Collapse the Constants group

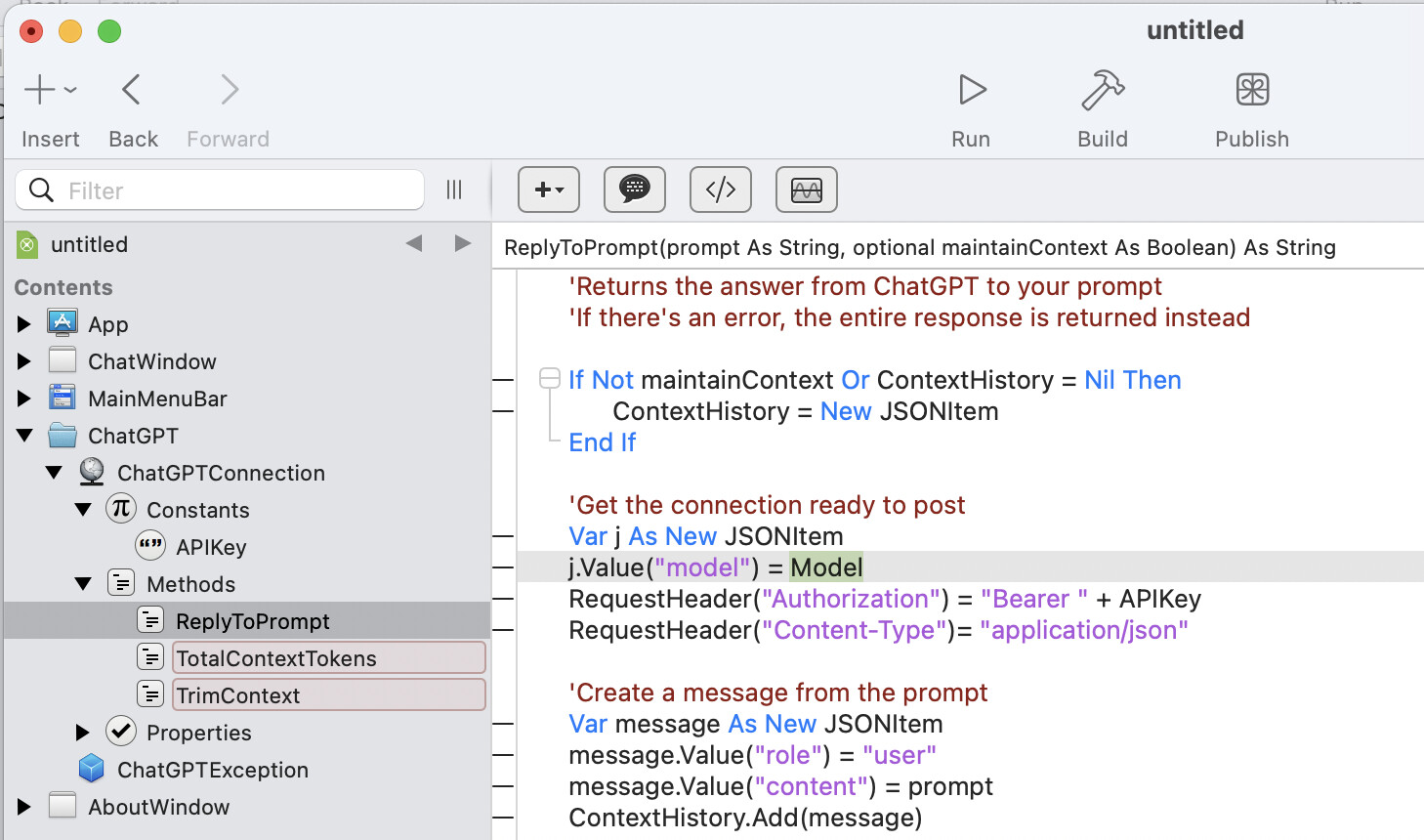(x=84, y=510)
